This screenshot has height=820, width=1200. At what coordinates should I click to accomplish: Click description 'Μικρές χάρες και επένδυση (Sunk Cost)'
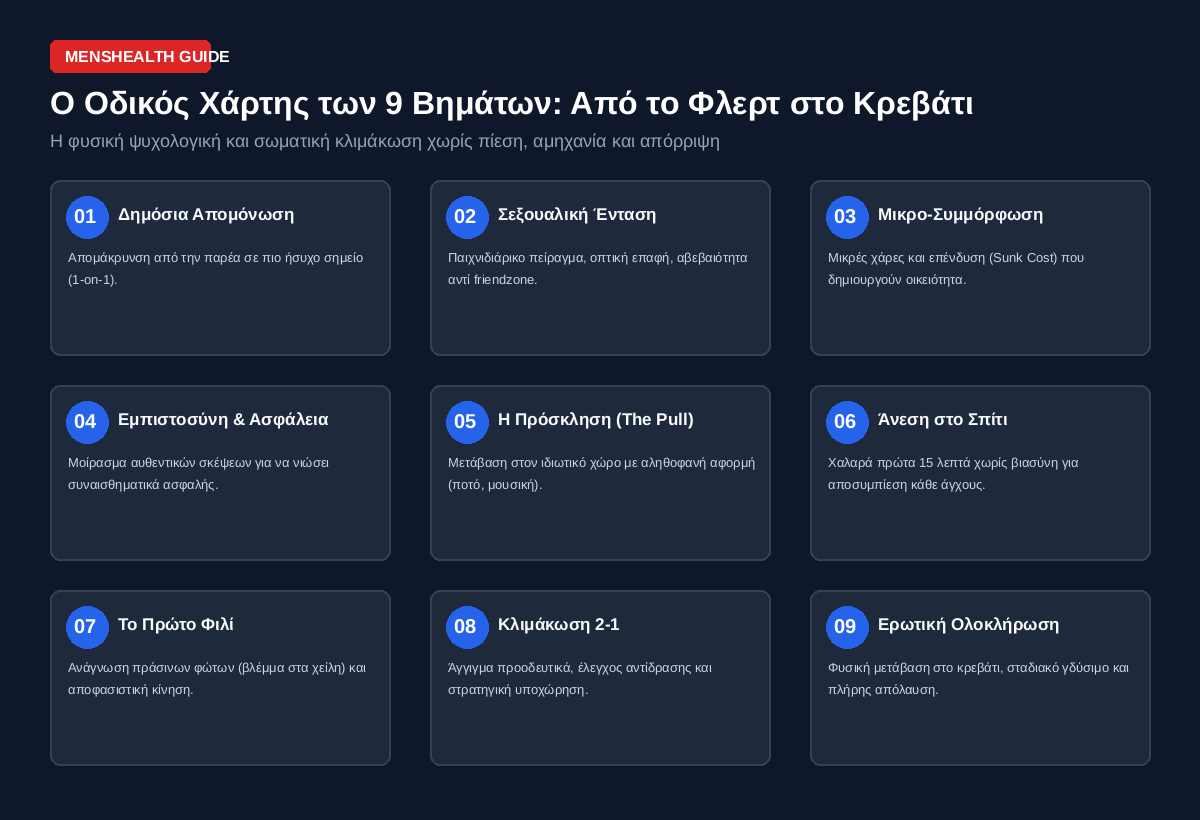point(956,268)
